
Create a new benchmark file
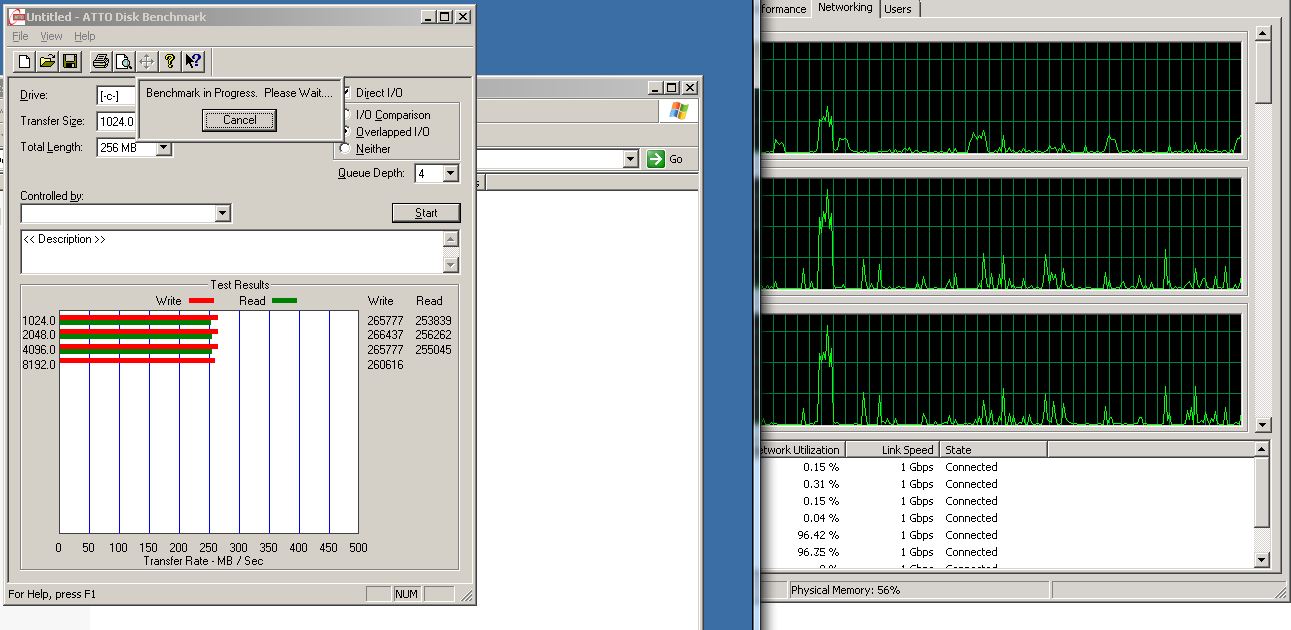pos(25,62)
